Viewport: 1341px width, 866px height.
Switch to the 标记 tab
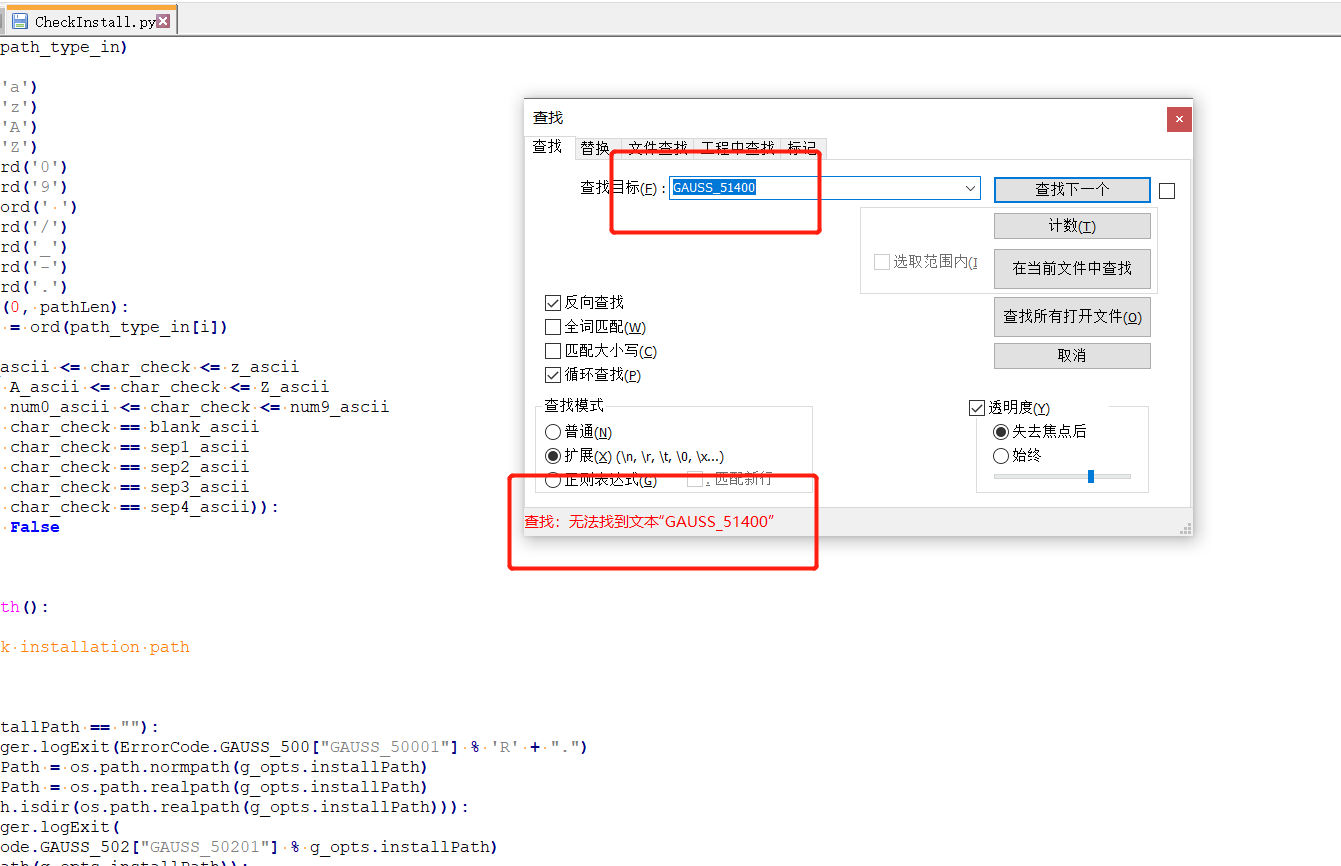click(802, 148)
